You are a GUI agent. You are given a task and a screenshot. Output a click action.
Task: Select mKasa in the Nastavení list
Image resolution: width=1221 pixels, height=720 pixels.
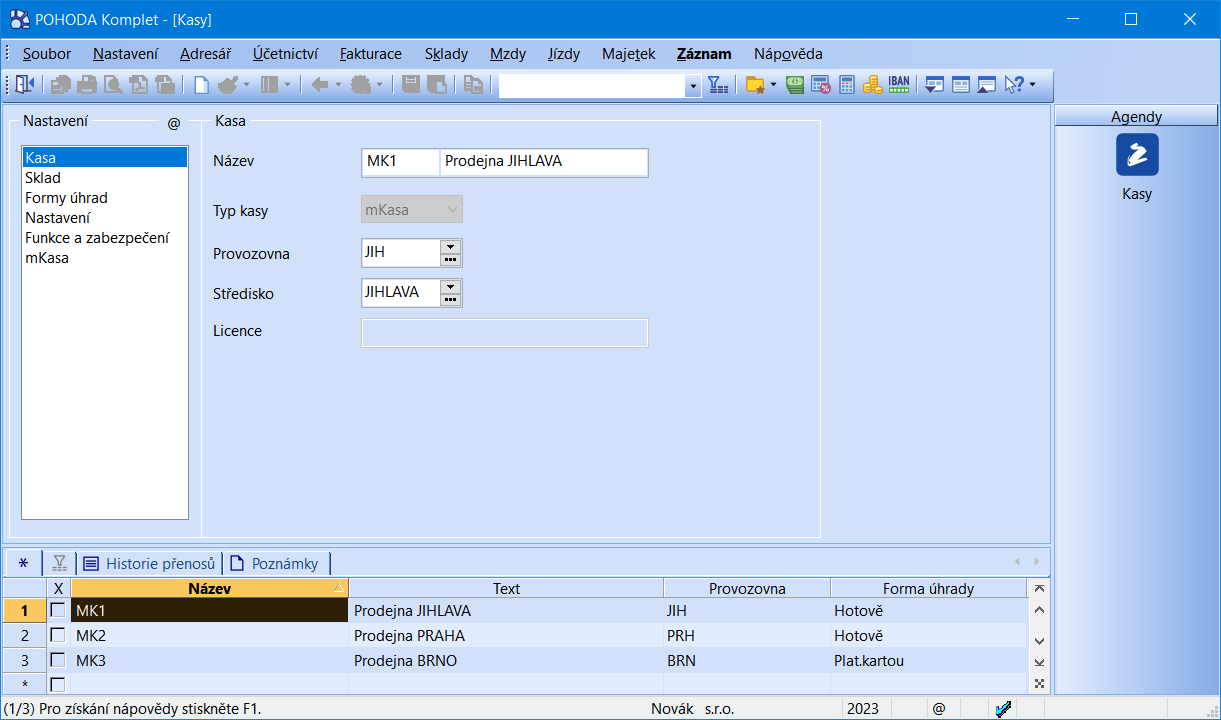(105, 258)
